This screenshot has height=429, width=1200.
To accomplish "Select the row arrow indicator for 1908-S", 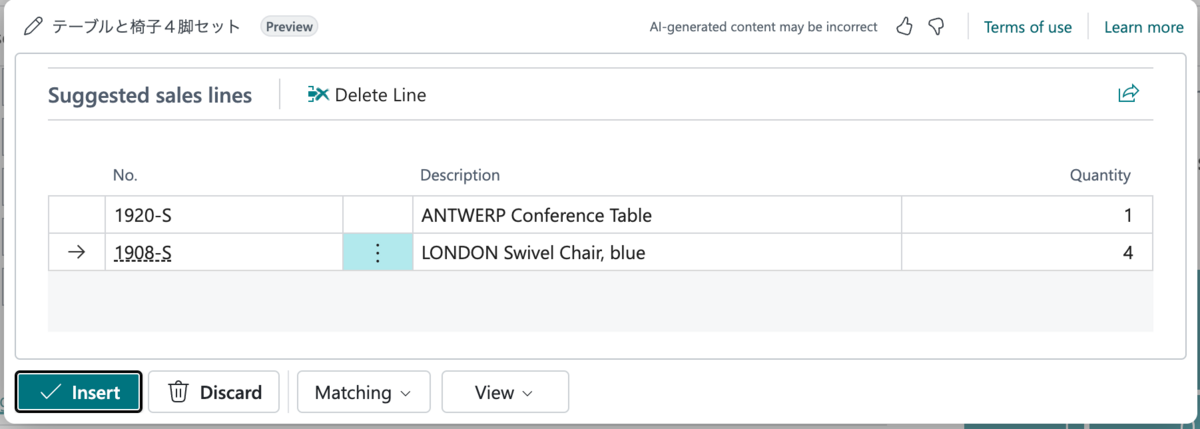I will (x=76, y=253).
